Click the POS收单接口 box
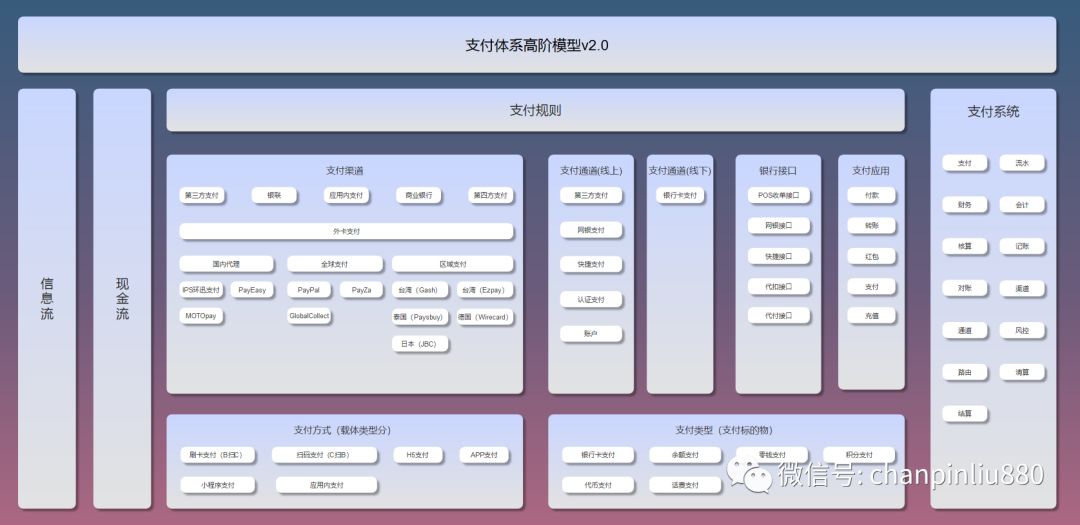The image size is (1080, 525). click(778, 195)
